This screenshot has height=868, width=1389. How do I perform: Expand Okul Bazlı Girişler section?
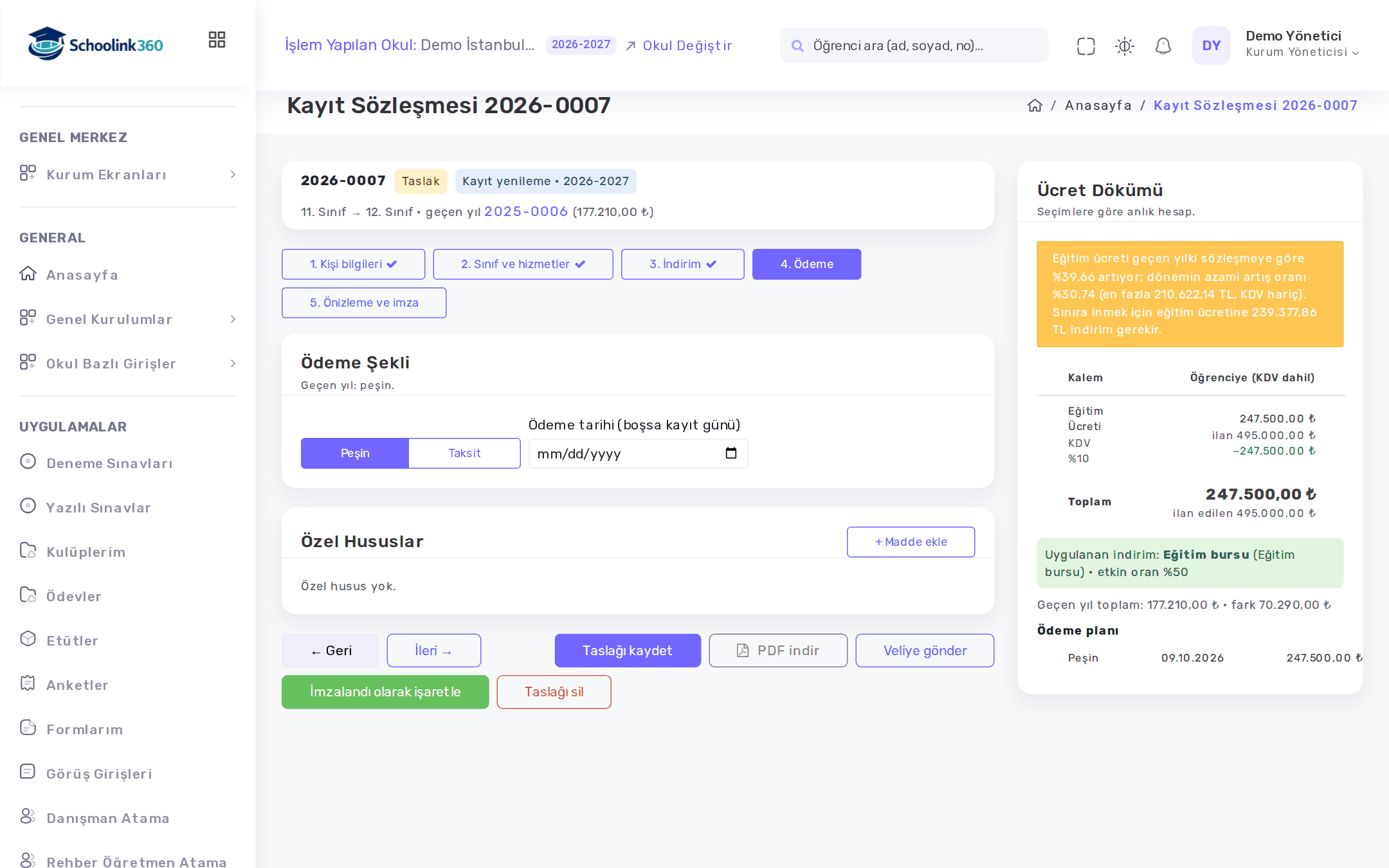pyautogui.click(x=128, y=363)
